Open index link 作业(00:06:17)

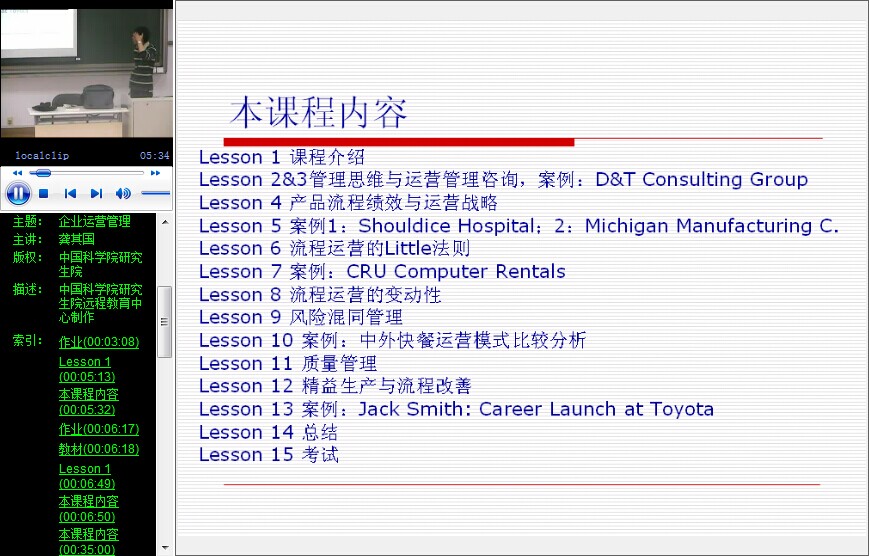[99, 429]
